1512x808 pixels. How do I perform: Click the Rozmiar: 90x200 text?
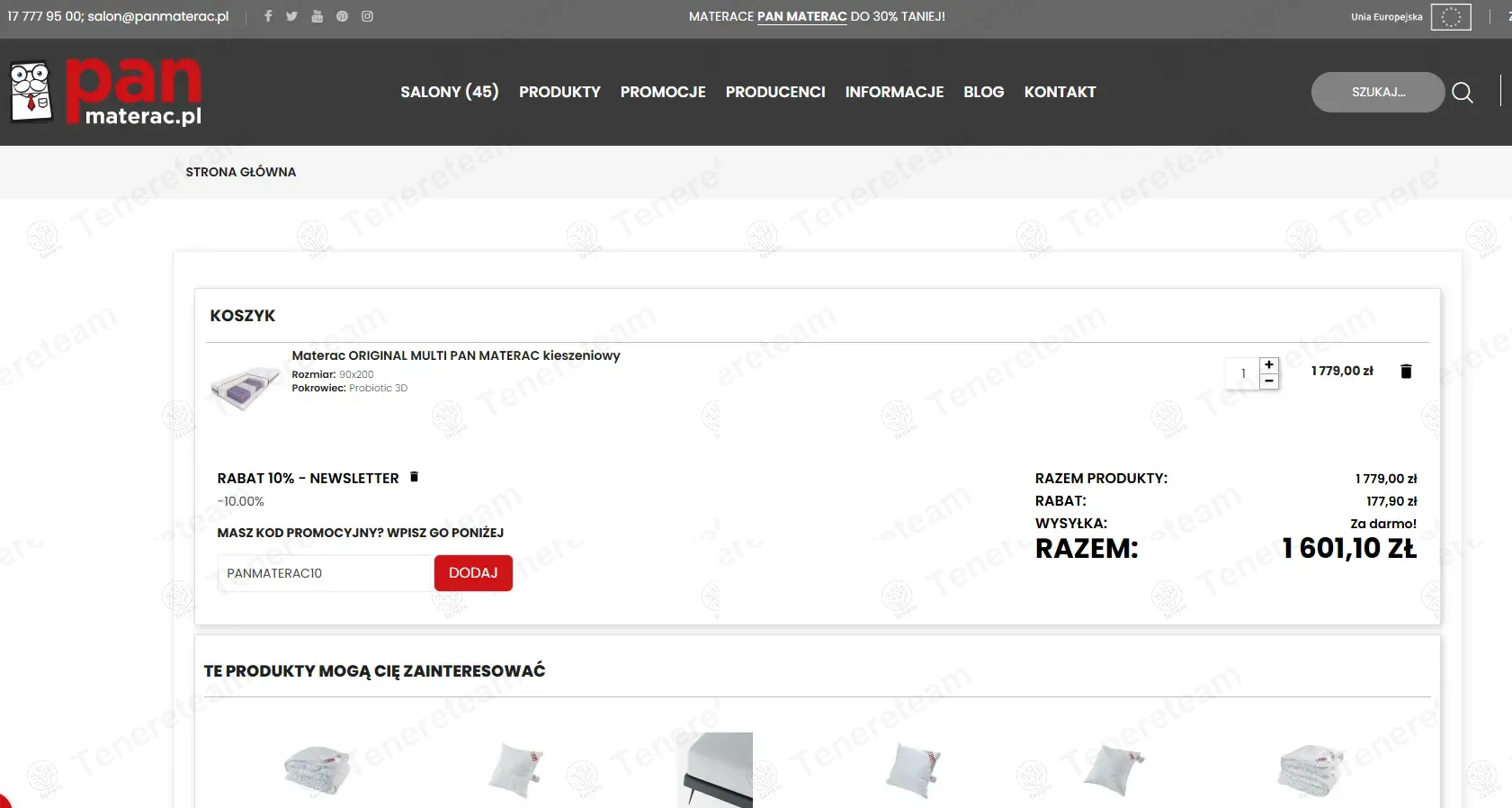[333, 374]
